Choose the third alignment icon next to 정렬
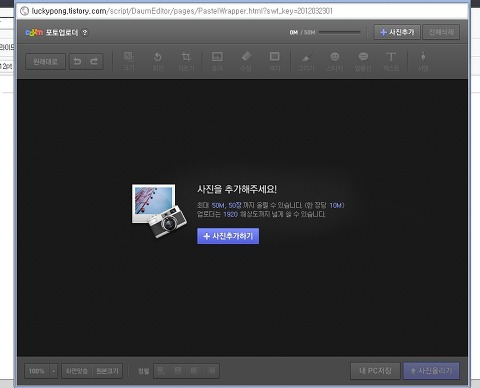This screenshot has height=388, width=480. [194, 370]
